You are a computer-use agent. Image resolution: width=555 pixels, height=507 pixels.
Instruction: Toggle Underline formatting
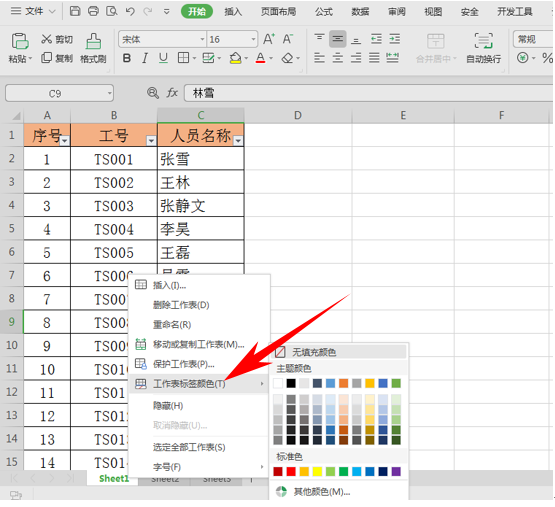point(163,58)
